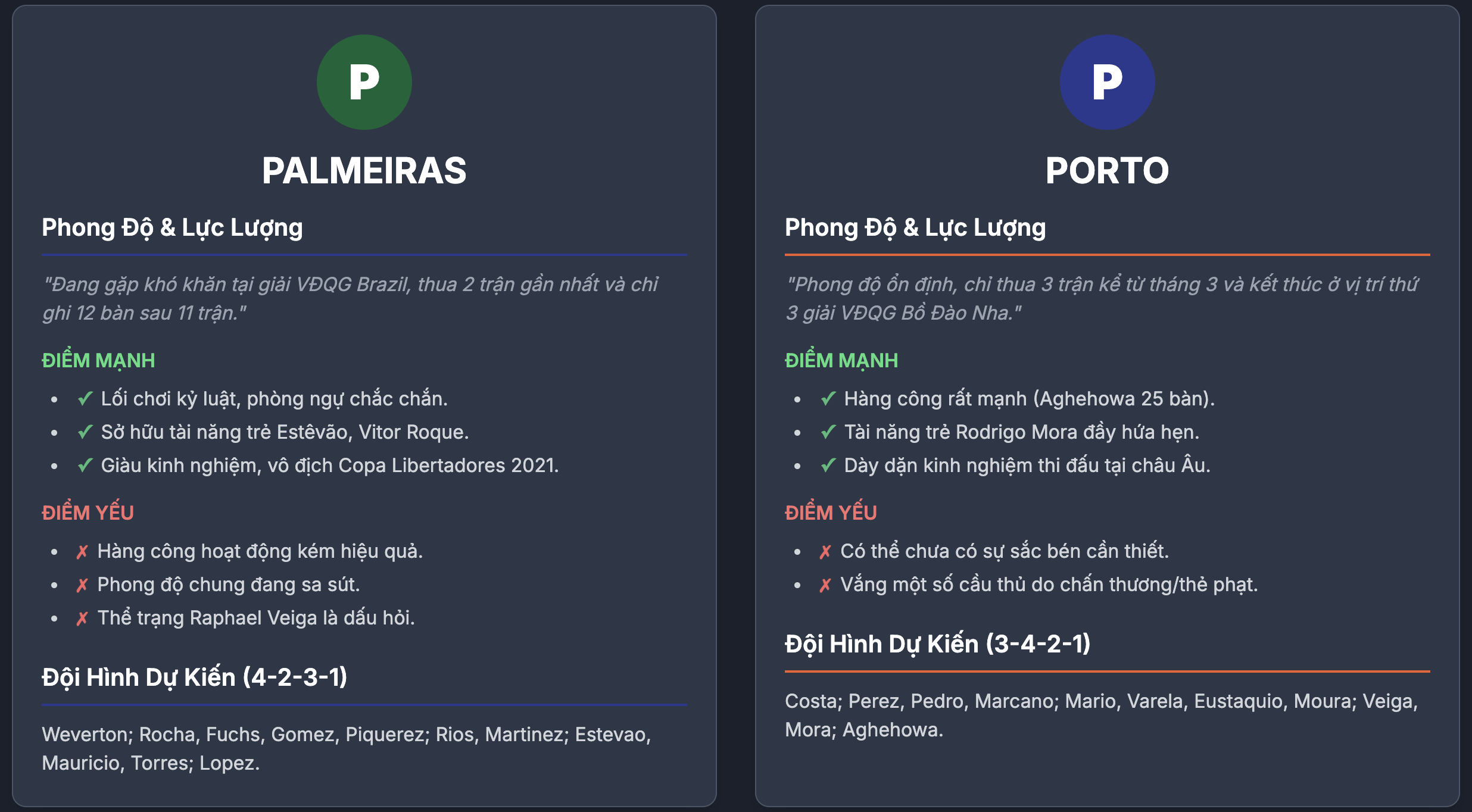The image size is (1472, 812).
Task: Click the Palmeiras italic form quote
Action: point(350,298)
